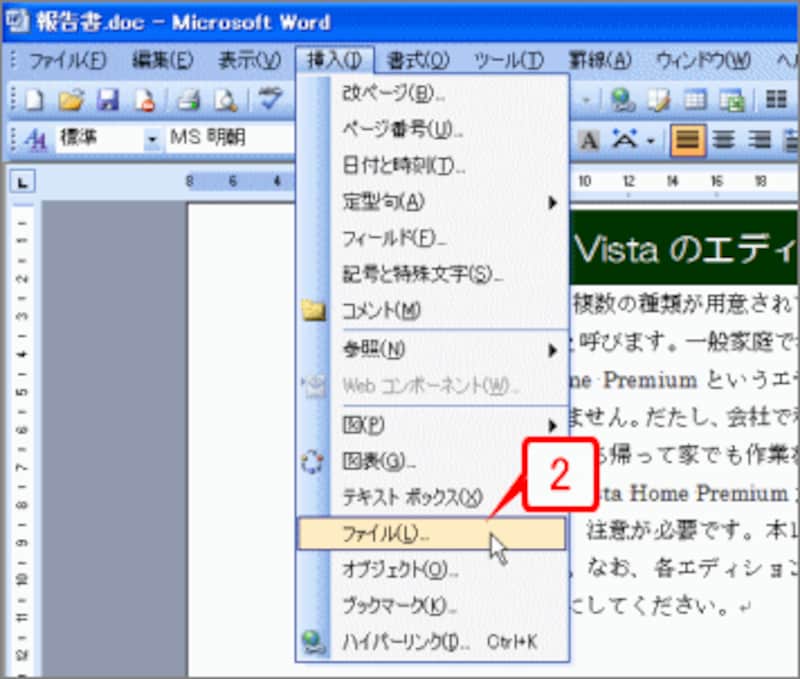
Task: Open the Tables and Borders tool
Action: (x=657, y=100)
